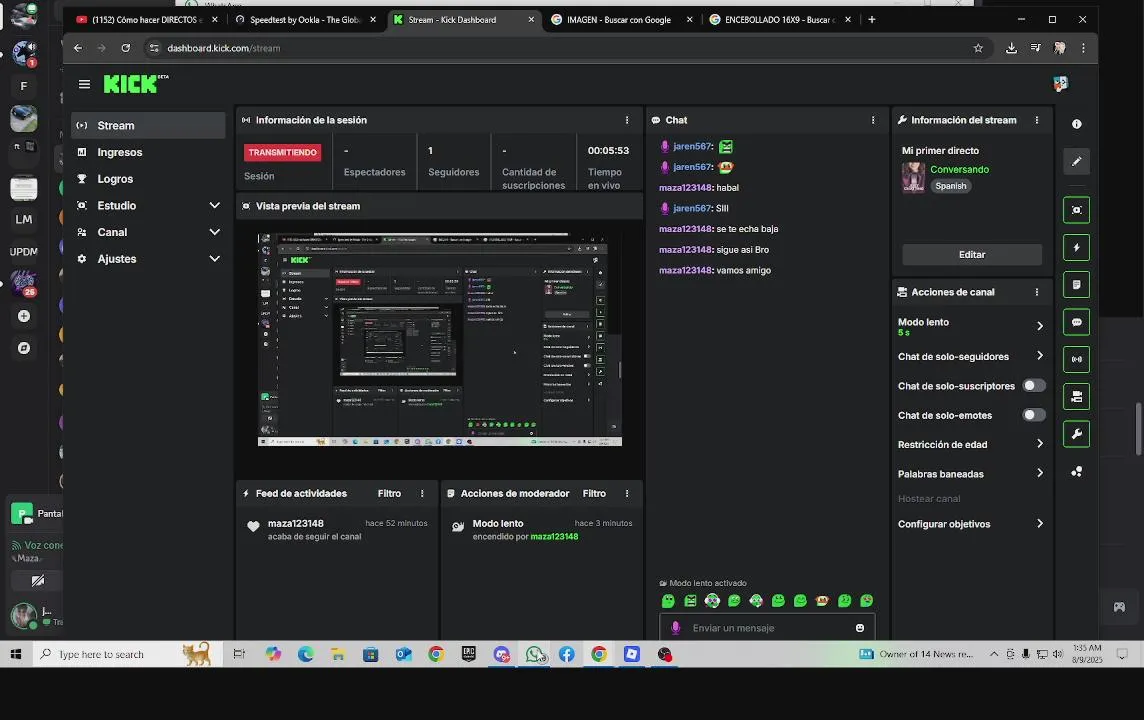Screen dimensions: 1144x720
Task: Click the Conversando category link
Action: click(x=959, y=169)
